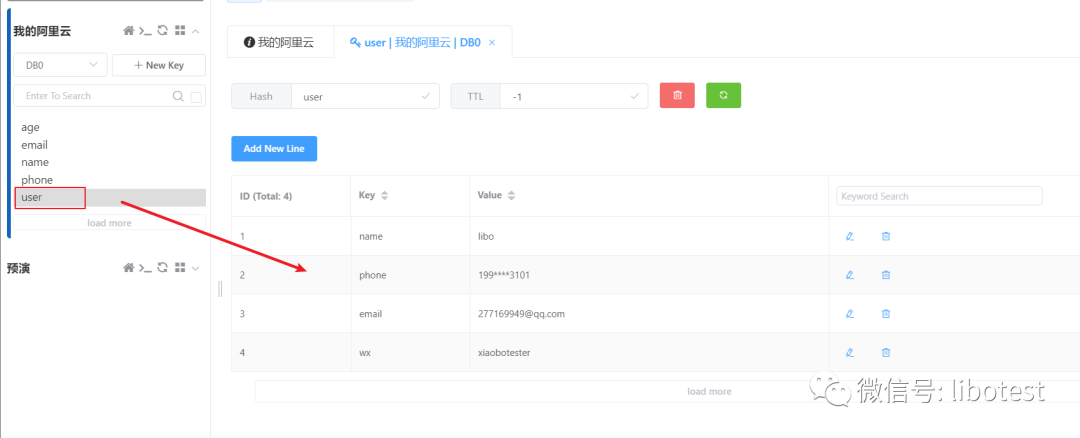This screenshot has width=1080, height=438.
Task: Focus the Keyword Search field
Action: (x=939, y=196)
